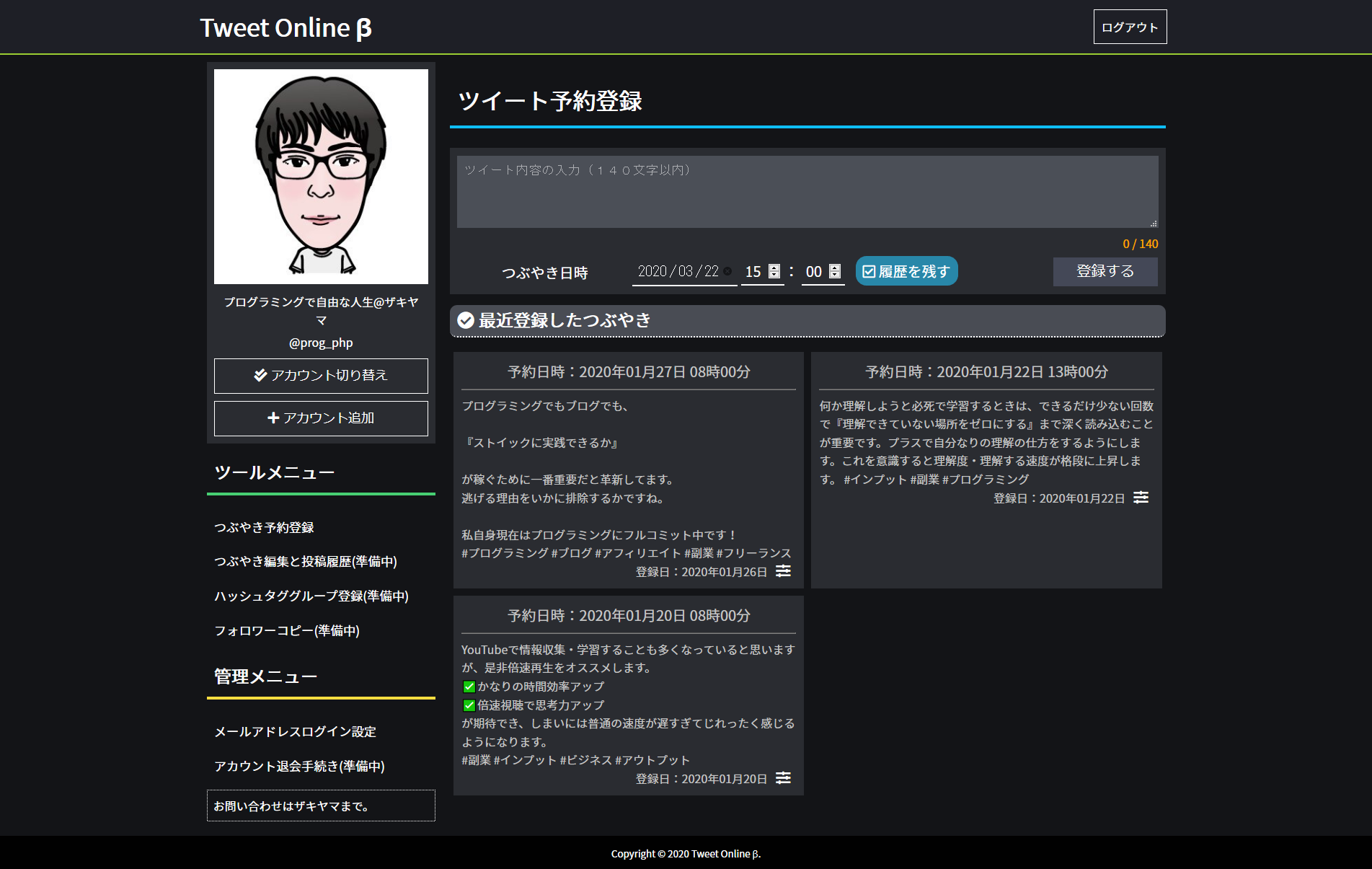This screenshot has width=1372, height=869.
Task: Click the profile avatar image
Action: [x=321, y=177]
